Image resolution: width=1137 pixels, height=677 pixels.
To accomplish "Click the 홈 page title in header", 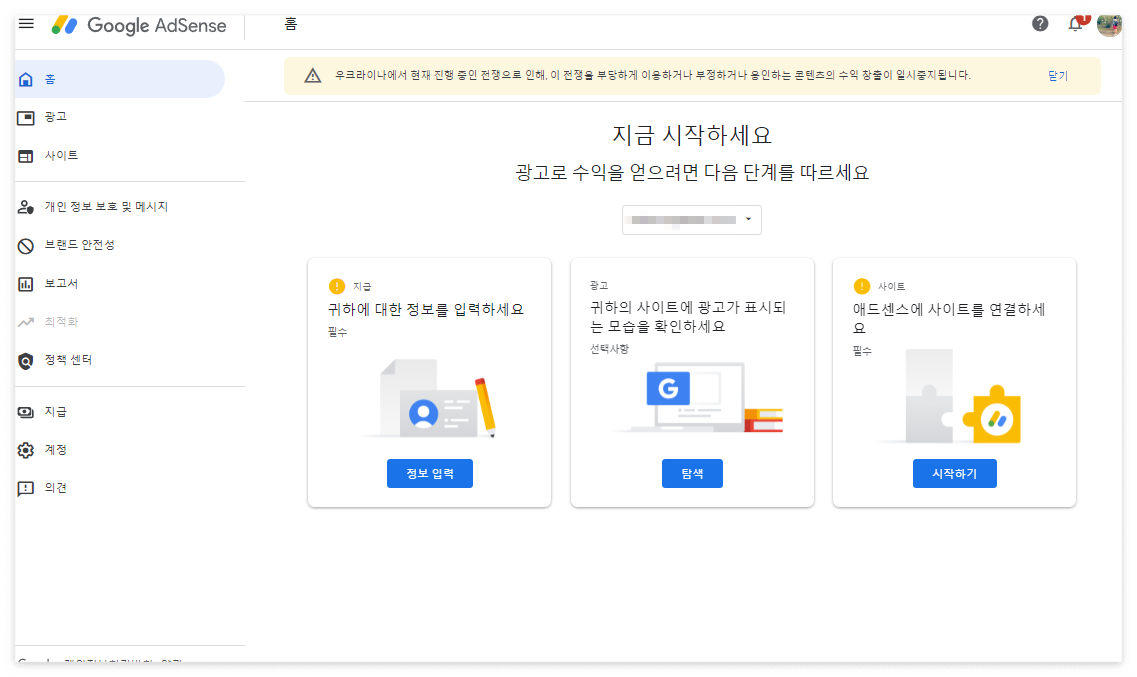I will 291,25.
